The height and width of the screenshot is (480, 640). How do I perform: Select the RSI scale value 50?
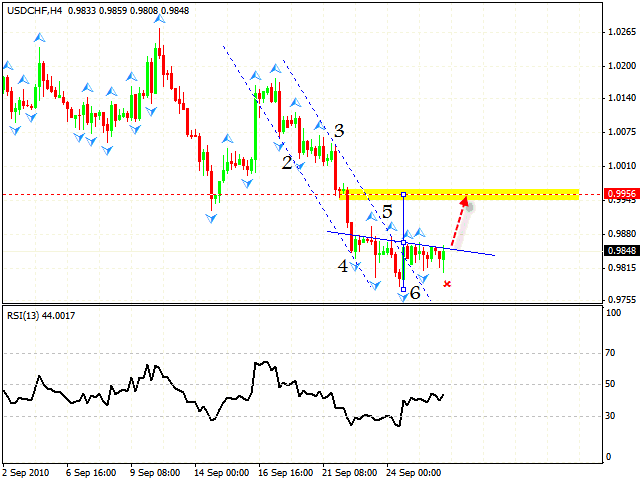click(610, 384)
